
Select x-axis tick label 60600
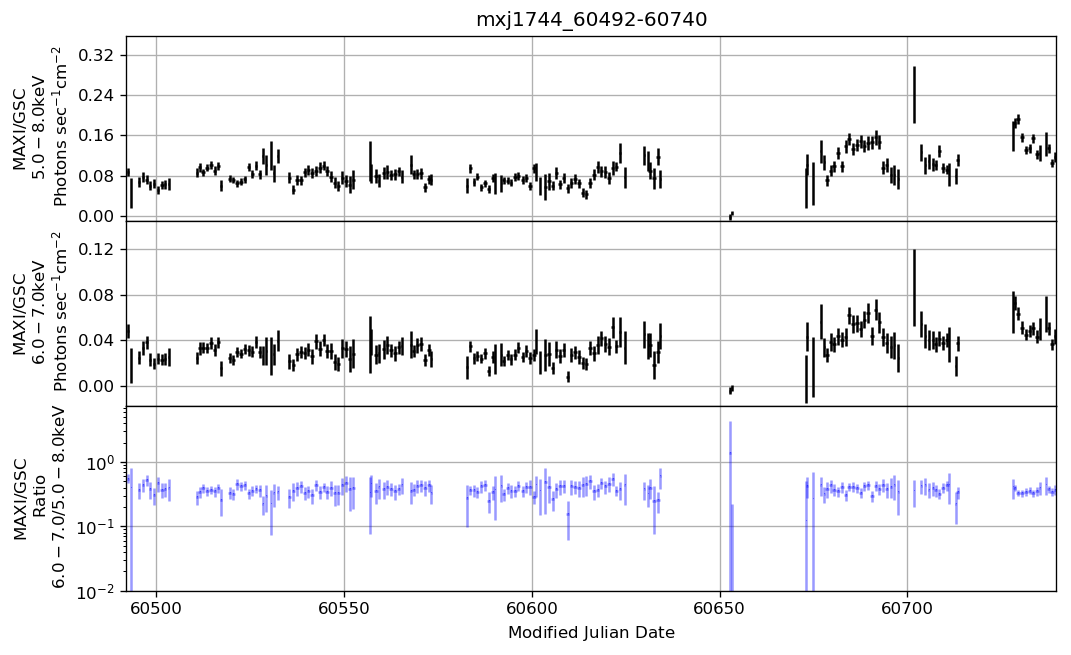pyautogui.click(x=532, y=609)
